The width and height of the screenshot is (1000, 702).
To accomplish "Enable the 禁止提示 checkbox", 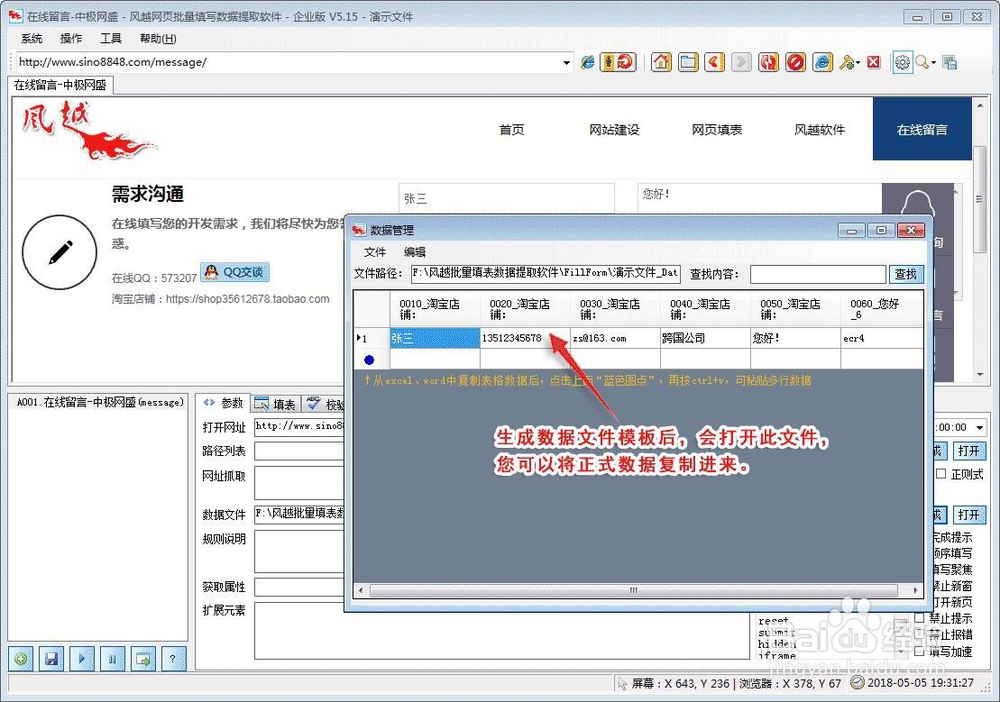I will (919, 617).
